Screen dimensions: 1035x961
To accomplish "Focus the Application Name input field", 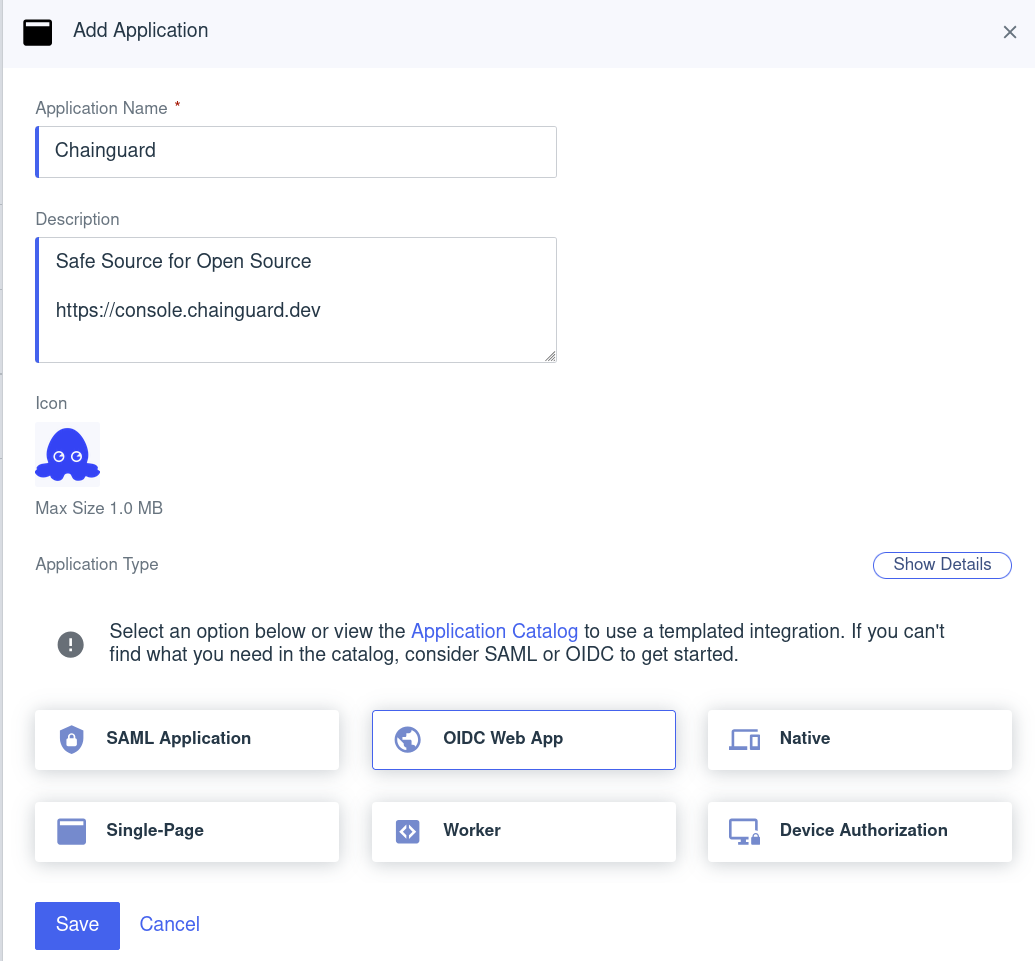I will (296, 151).
